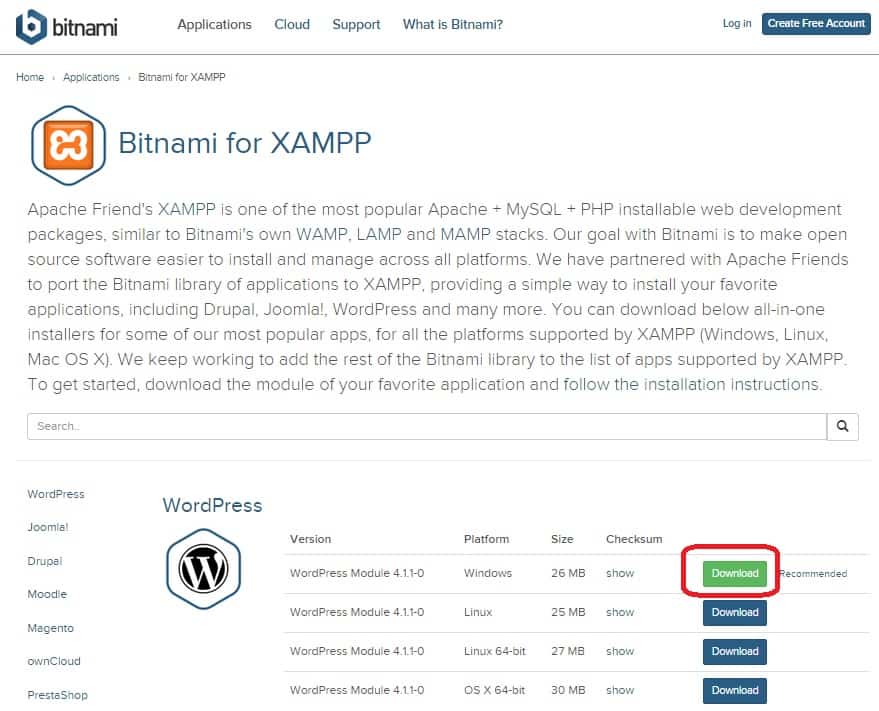Download WordPress Module for Linux 25 MB
The image size is (879, 711).
click(734, 612)
